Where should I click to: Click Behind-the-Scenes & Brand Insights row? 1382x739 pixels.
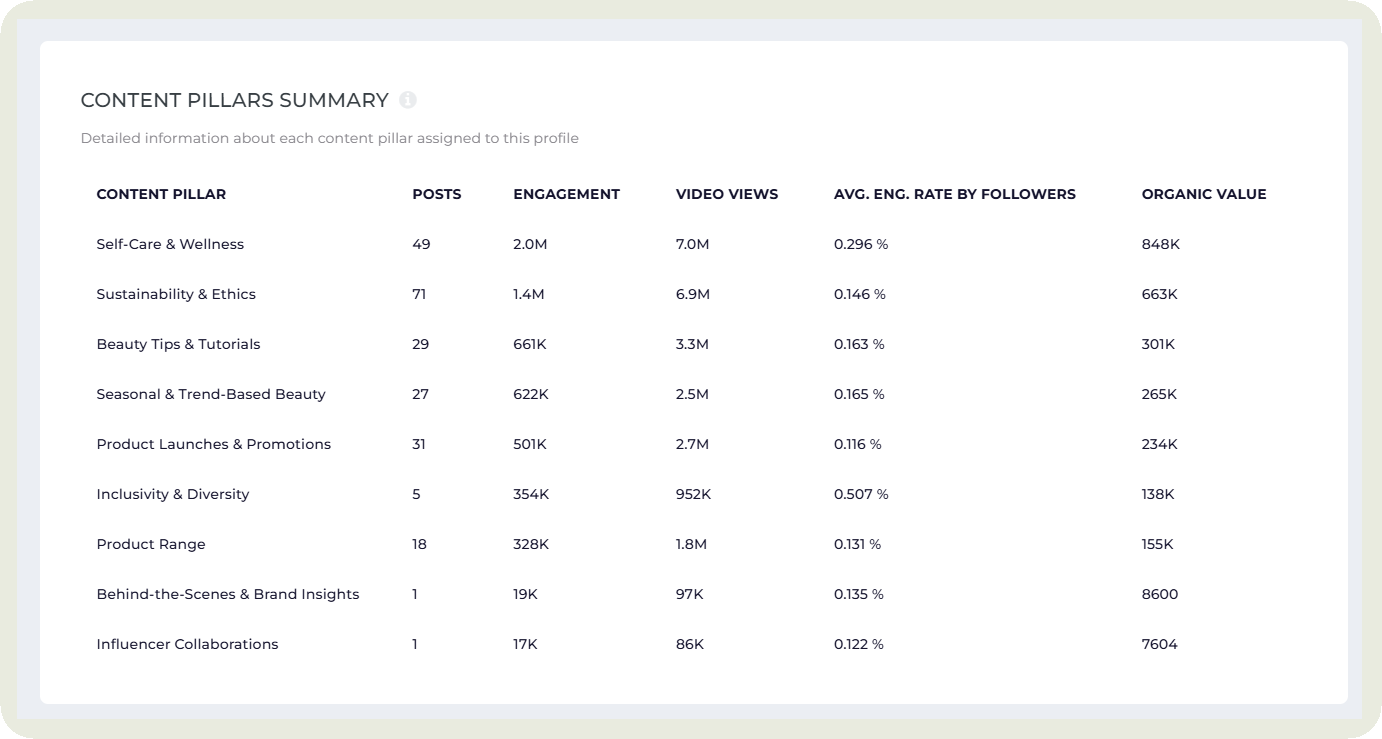coord(228,594)
